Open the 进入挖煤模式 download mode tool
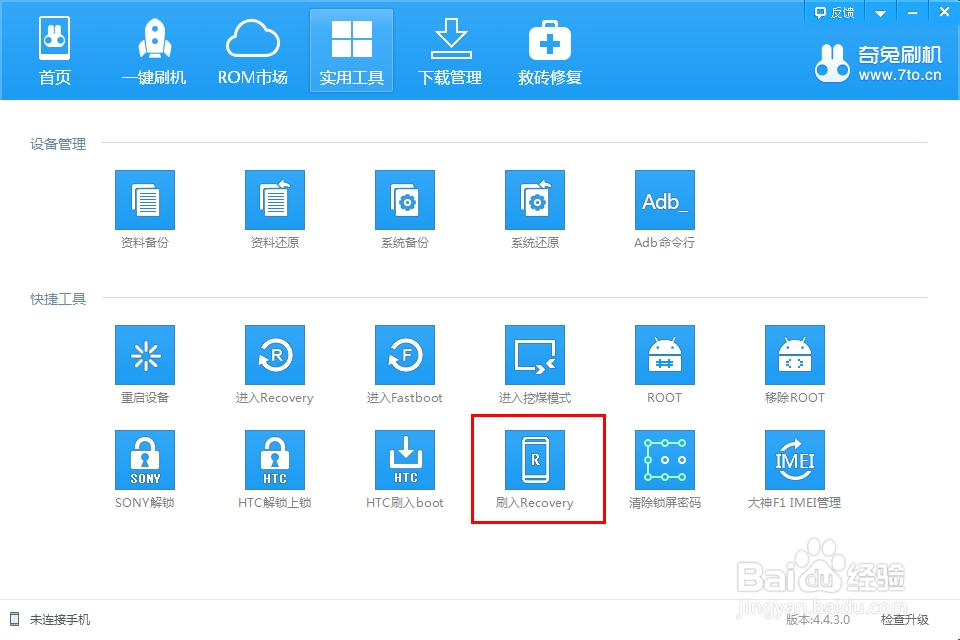The image size is (960, 640). tap(534, 355)
